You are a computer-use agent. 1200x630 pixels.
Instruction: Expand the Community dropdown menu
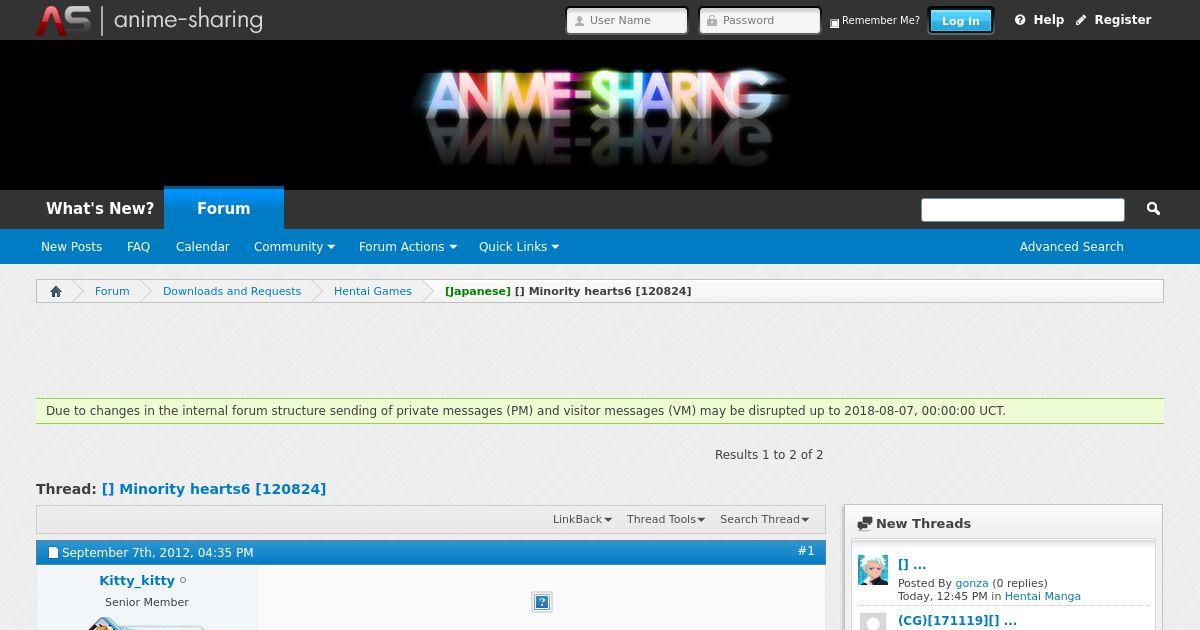(x=294, y=247)
